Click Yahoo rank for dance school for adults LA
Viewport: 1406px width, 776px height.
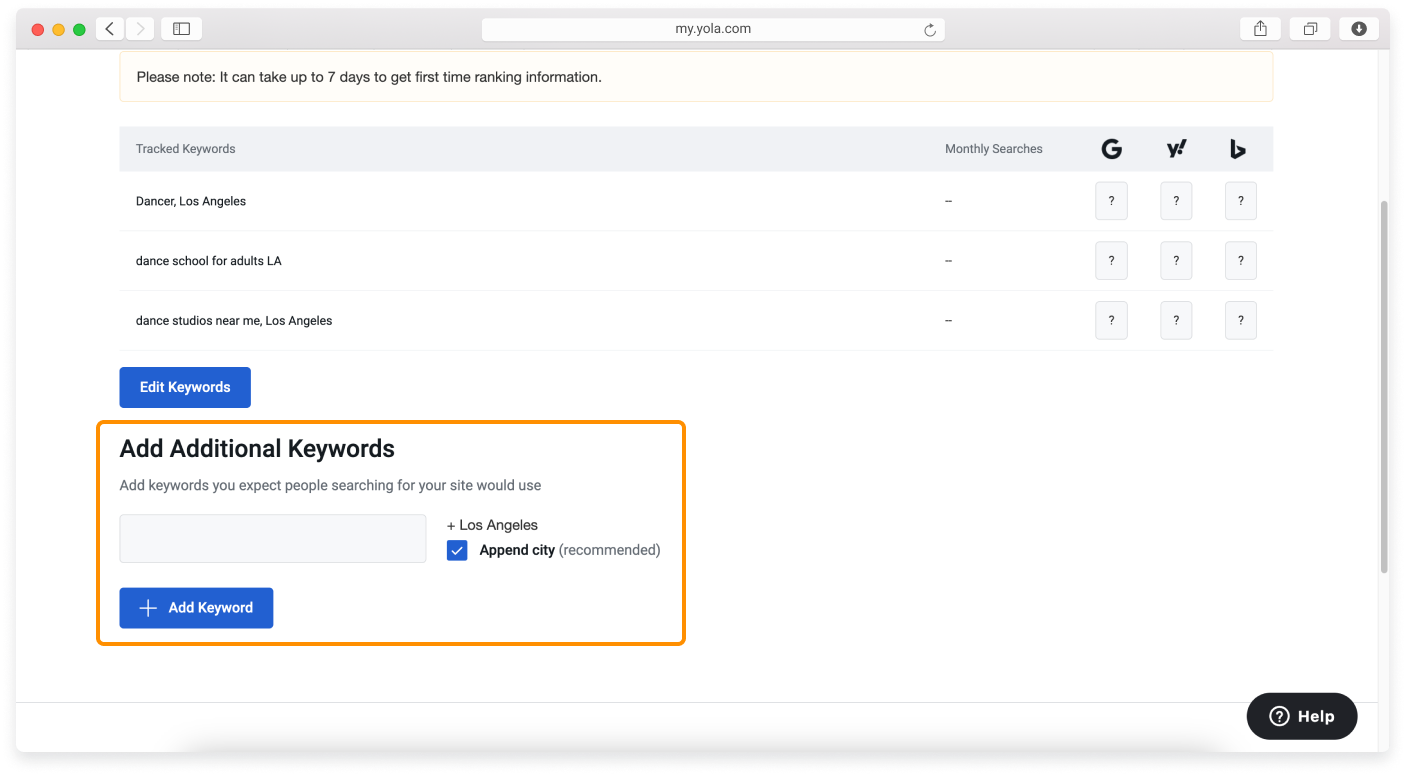click(1176, 261)
